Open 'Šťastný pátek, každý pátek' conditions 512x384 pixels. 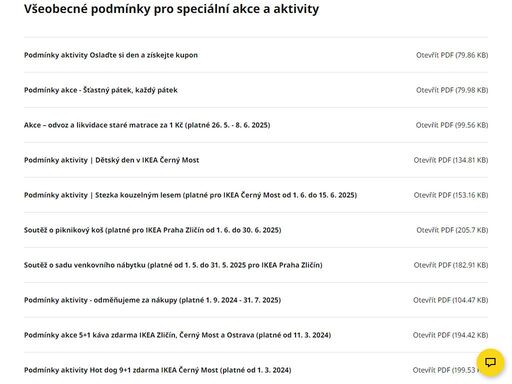(x=101, y=90)
